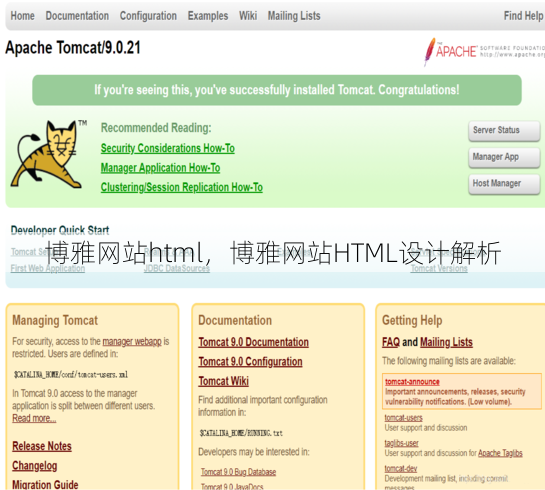Click the Developer Quick Start heading

pyautogui.click(x=60, y=230)
